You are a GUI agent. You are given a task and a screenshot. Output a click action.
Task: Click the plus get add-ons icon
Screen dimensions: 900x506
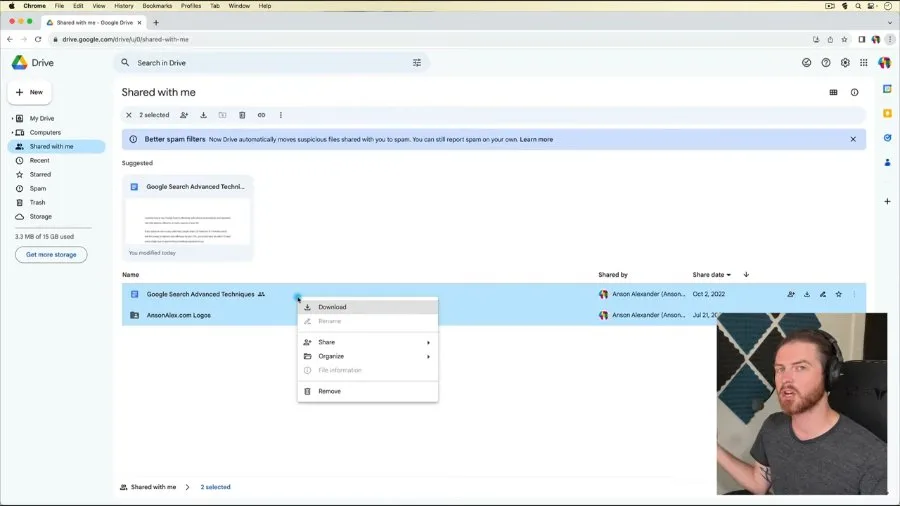click(887, 201)
